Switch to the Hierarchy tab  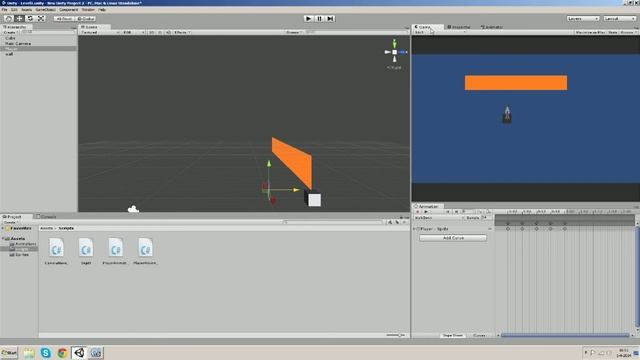(16, 27)
